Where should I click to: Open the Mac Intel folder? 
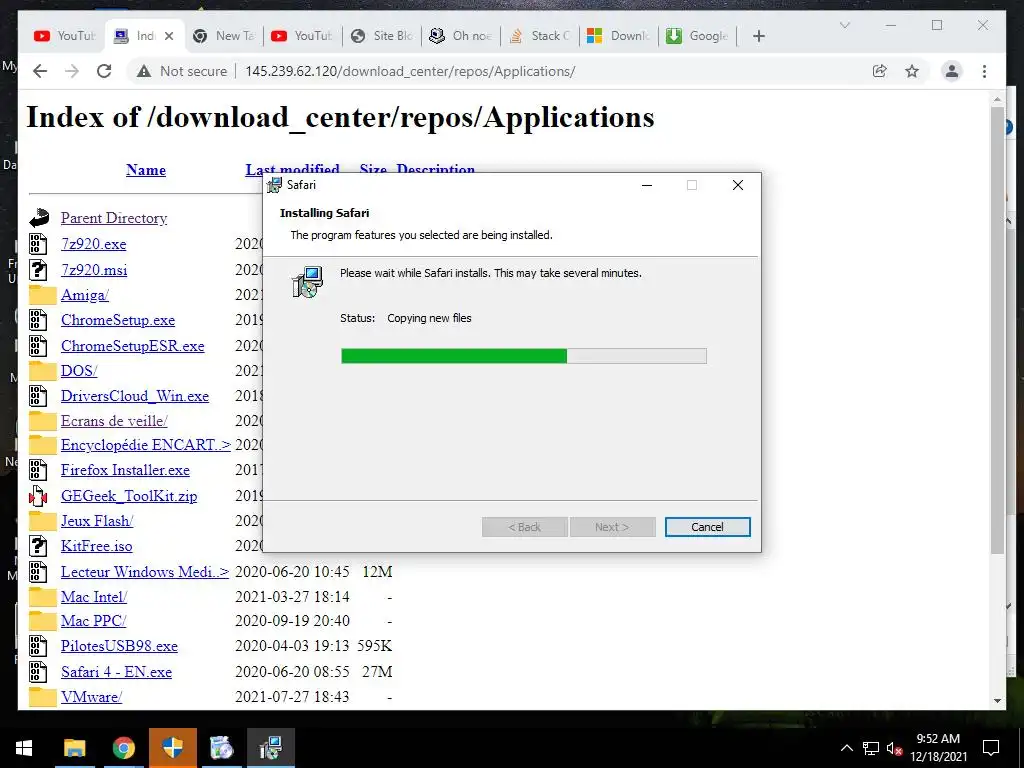coord(94,597)
